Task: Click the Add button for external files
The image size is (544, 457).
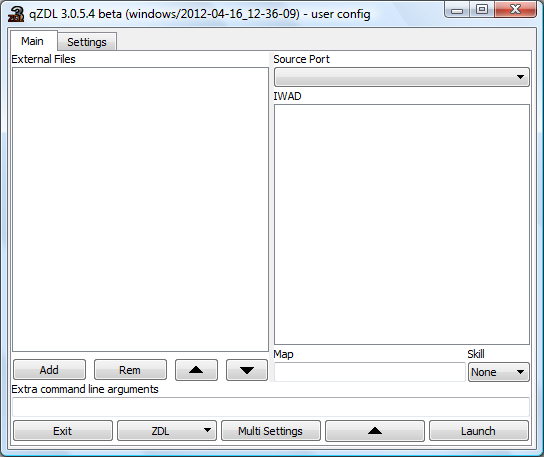Action: pyautogui.click(x=49, y=370)
